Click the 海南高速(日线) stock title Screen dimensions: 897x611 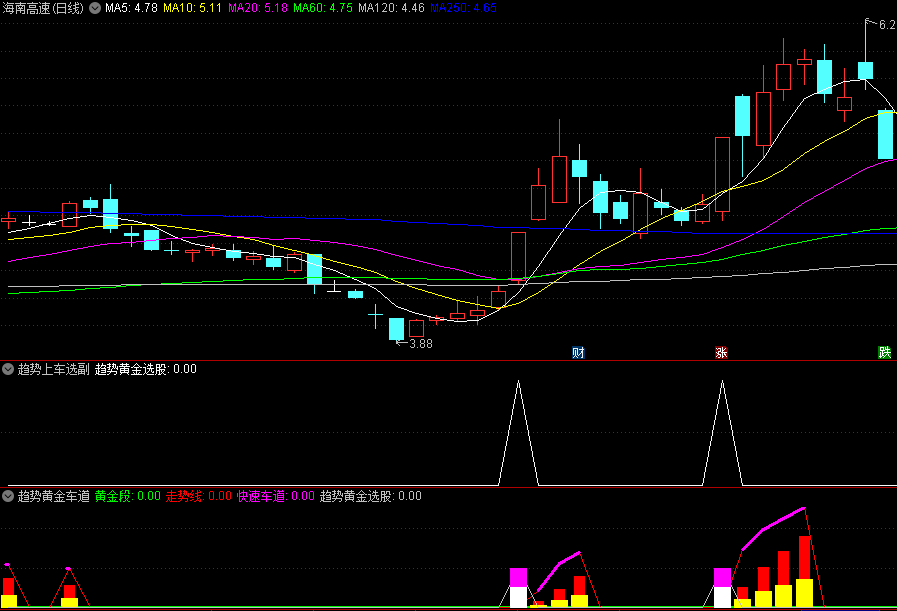click(44, 8)
